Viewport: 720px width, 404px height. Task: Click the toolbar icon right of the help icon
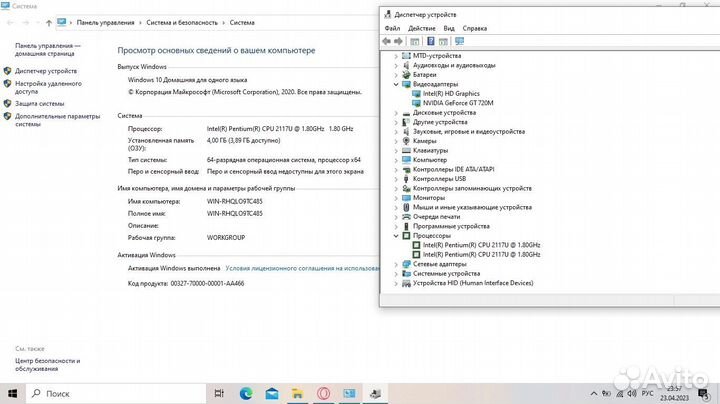click(x=443, y=41)
